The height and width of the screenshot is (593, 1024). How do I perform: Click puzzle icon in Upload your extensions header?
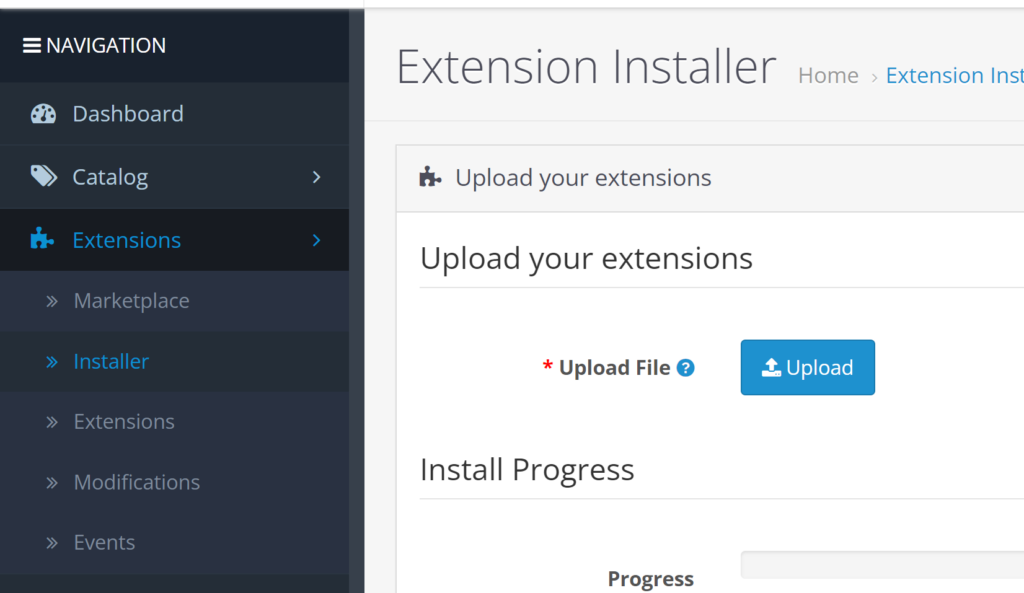pos(430,176)
